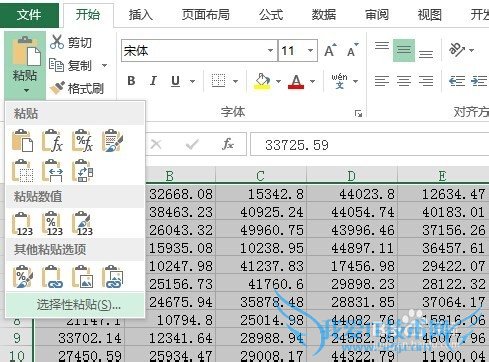Center cell text horizontally
The height and width of the screenshot is (362, 489).
tap(404, 81)
